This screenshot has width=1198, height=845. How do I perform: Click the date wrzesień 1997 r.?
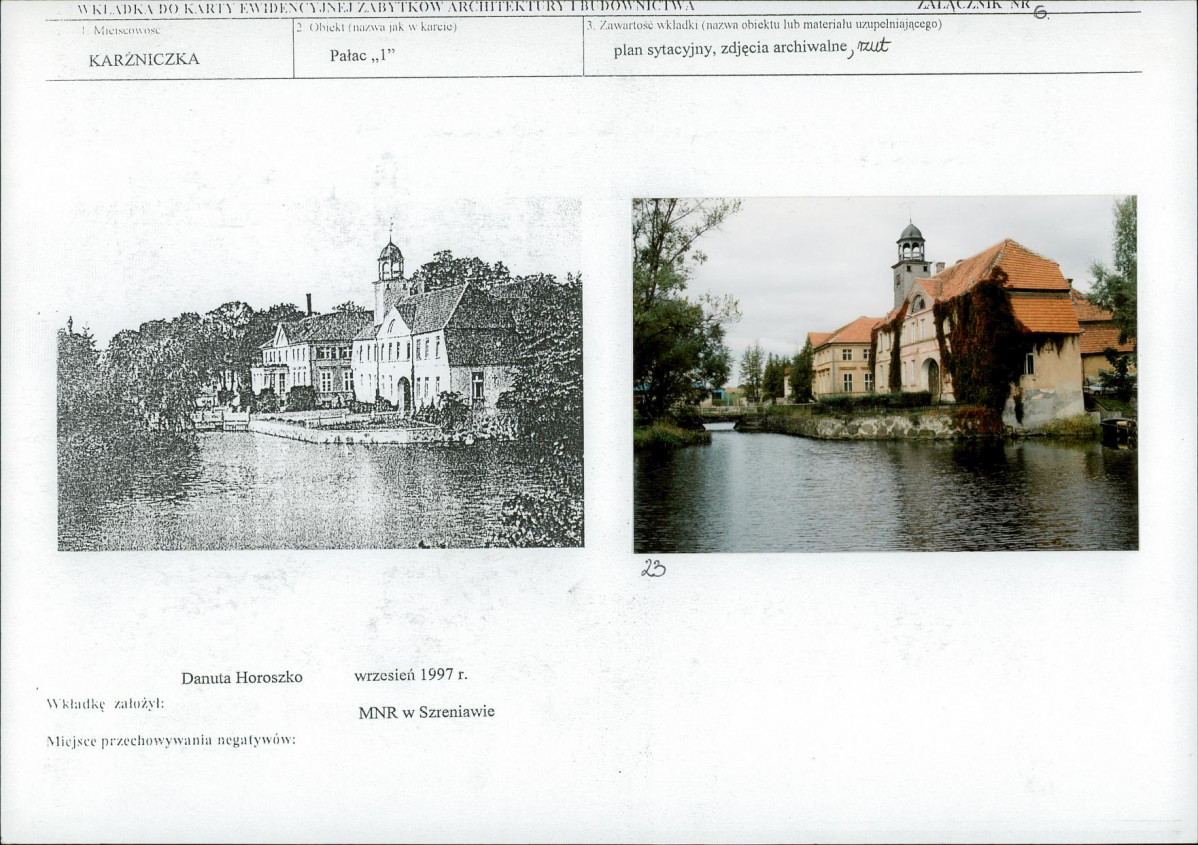411,675
